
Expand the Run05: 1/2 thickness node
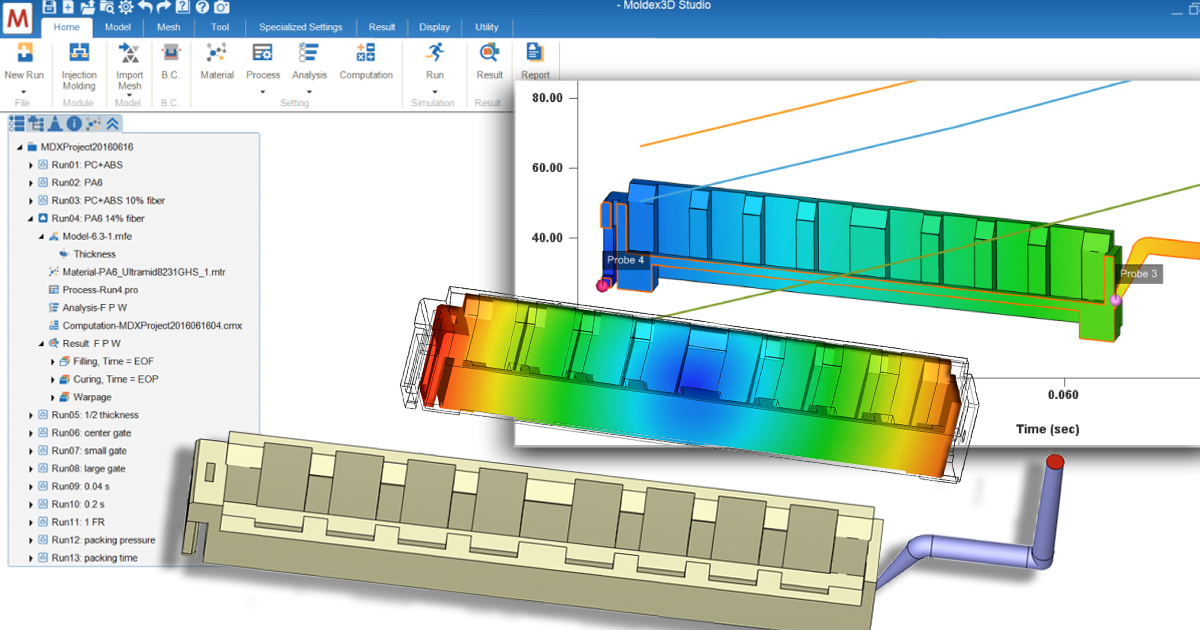pos(31,415)
